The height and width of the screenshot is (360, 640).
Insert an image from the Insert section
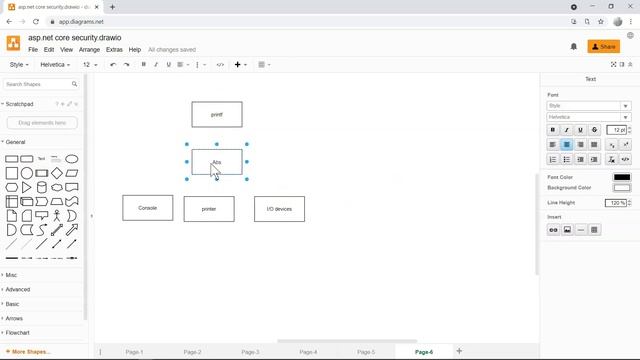pos(567,230)
